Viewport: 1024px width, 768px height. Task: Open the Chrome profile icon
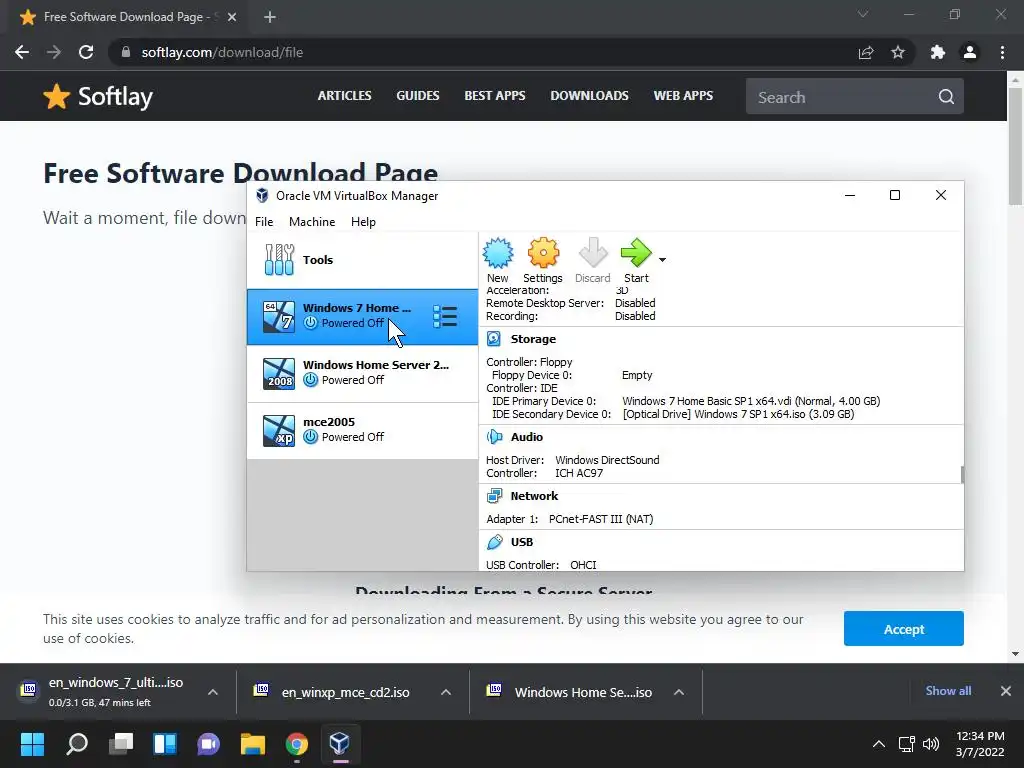tap(970, 52)
